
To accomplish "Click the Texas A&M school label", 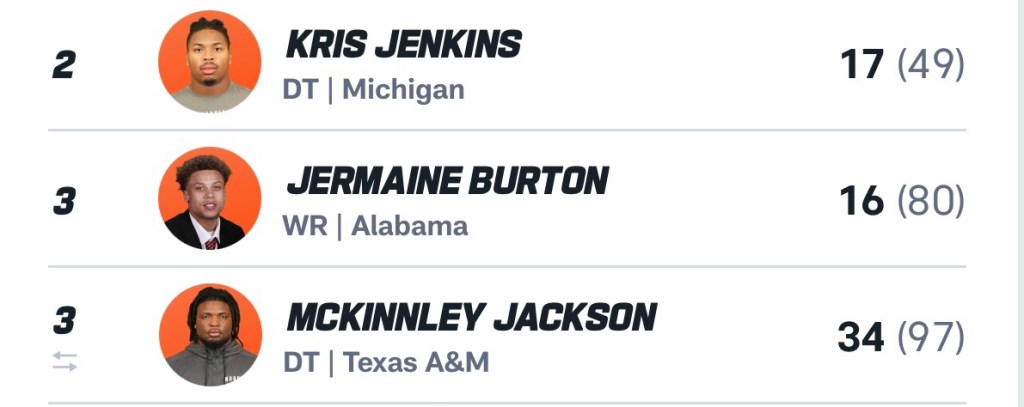I will click(417, 362).
